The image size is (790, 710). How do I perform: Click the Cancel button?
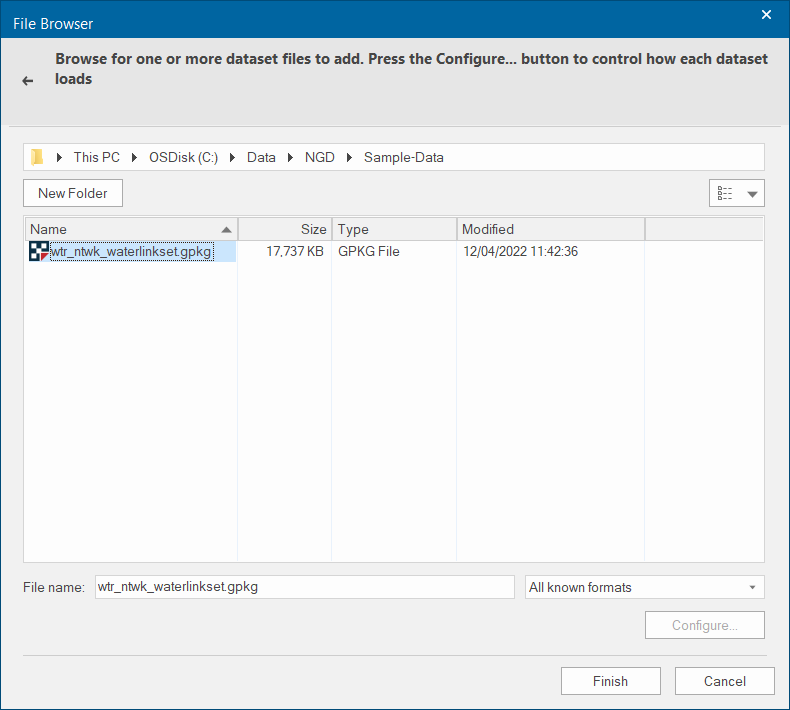coord(725,681)
